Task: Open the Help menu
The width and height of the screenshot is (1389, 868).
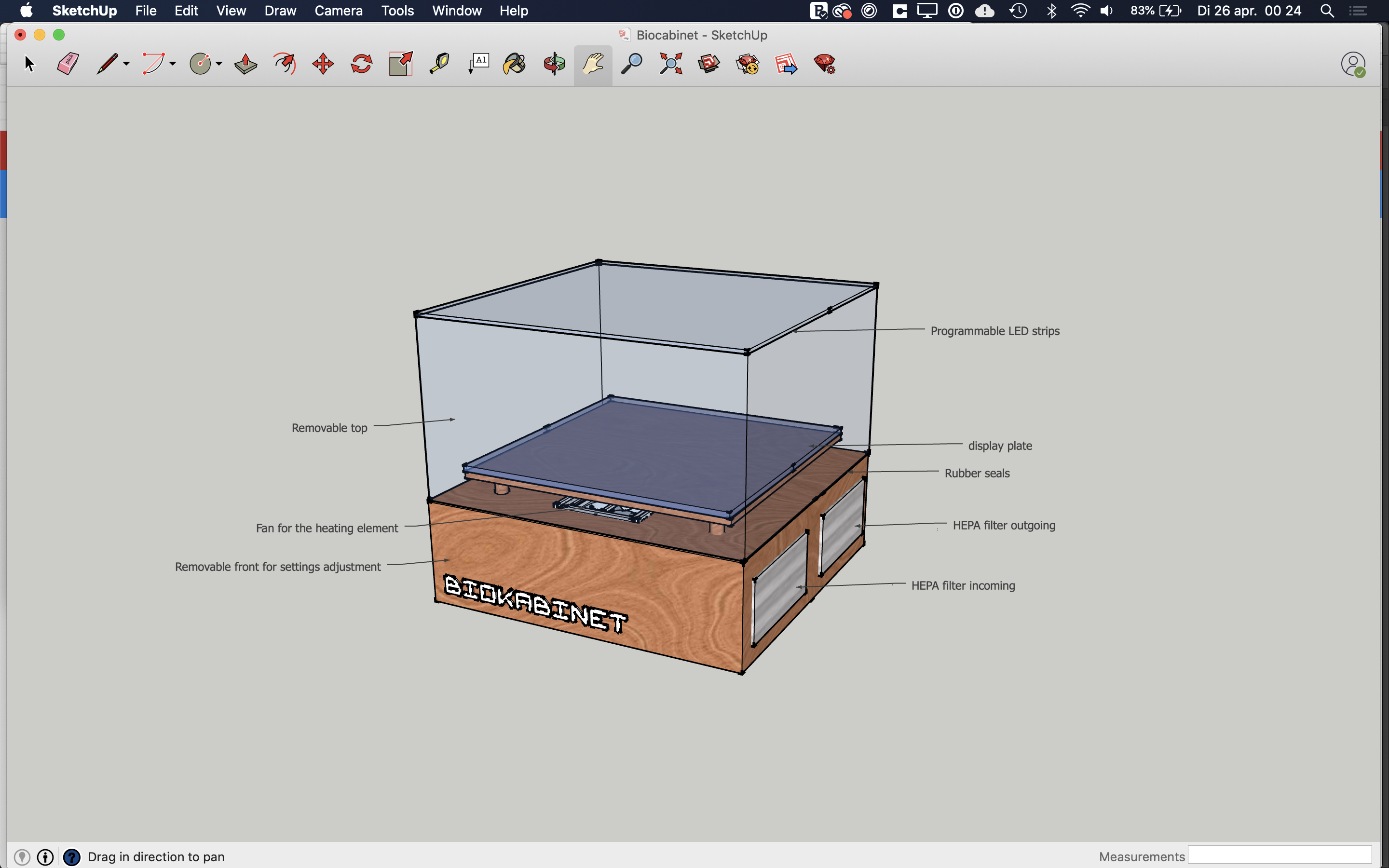Action: tap(514, 11)
